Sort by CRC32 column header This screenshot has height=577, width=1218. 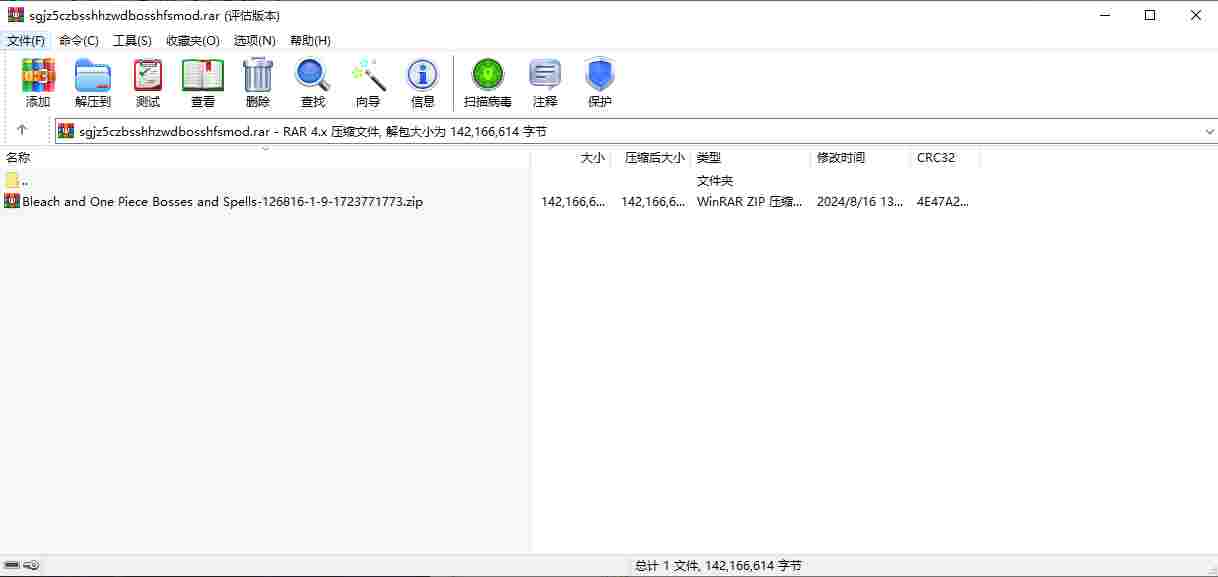[x=945, y=158]
